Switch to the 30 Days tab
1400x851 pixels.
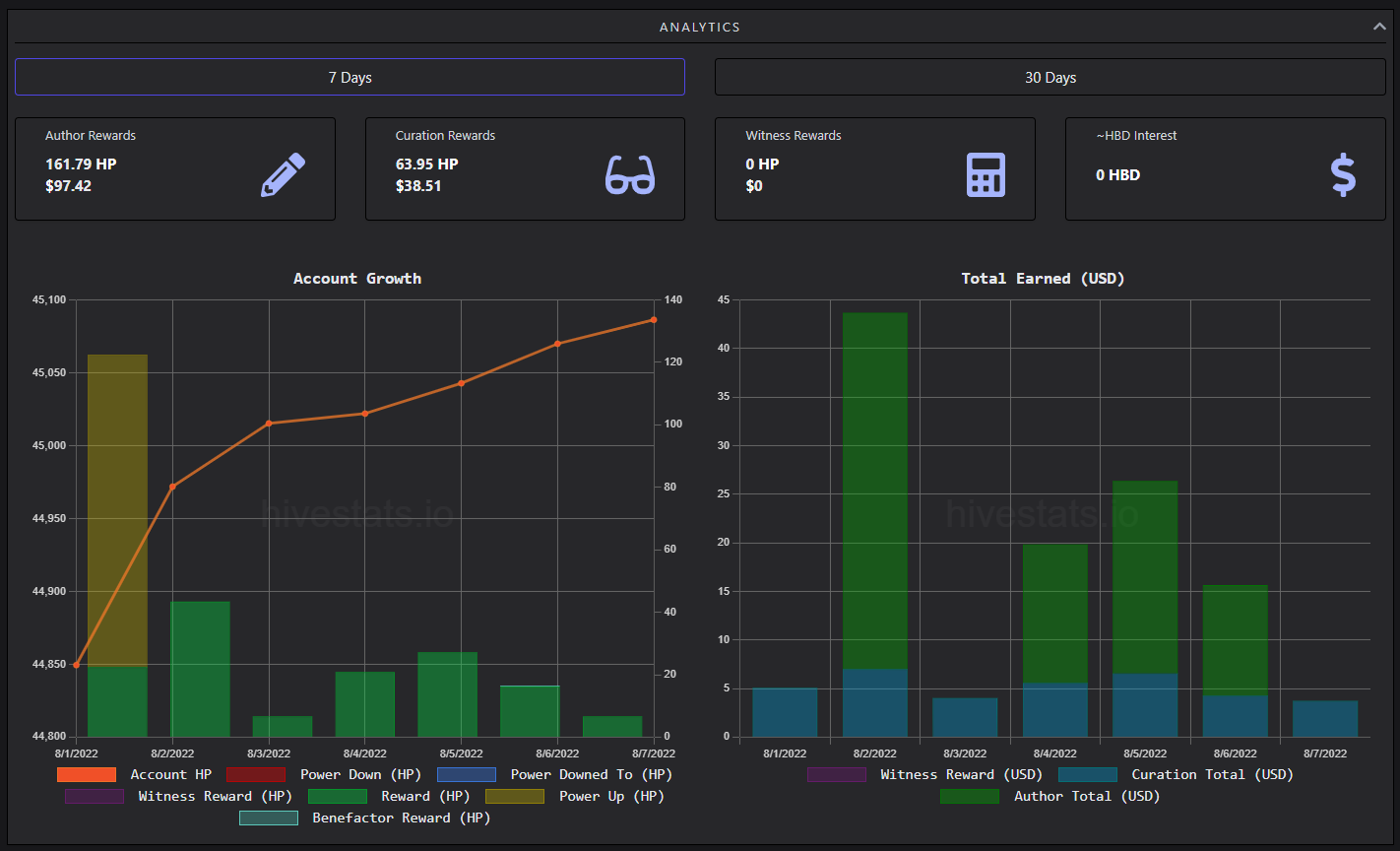click(1050, 77)
